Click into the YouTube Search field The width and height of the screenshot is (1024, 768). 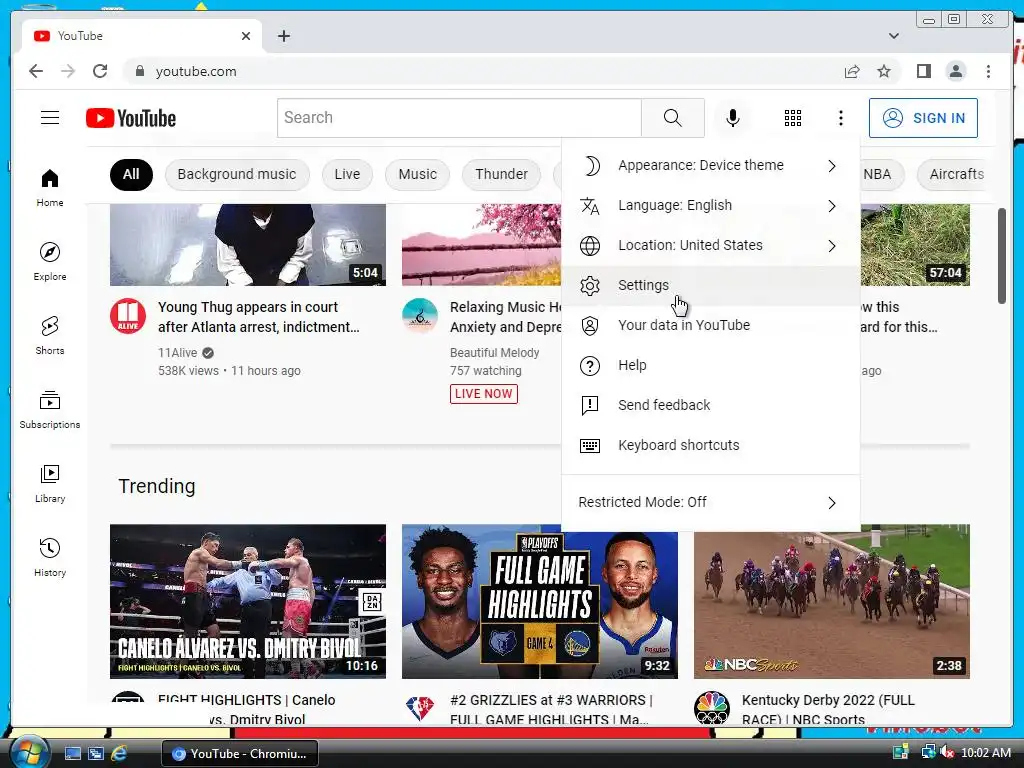point(459,118)
